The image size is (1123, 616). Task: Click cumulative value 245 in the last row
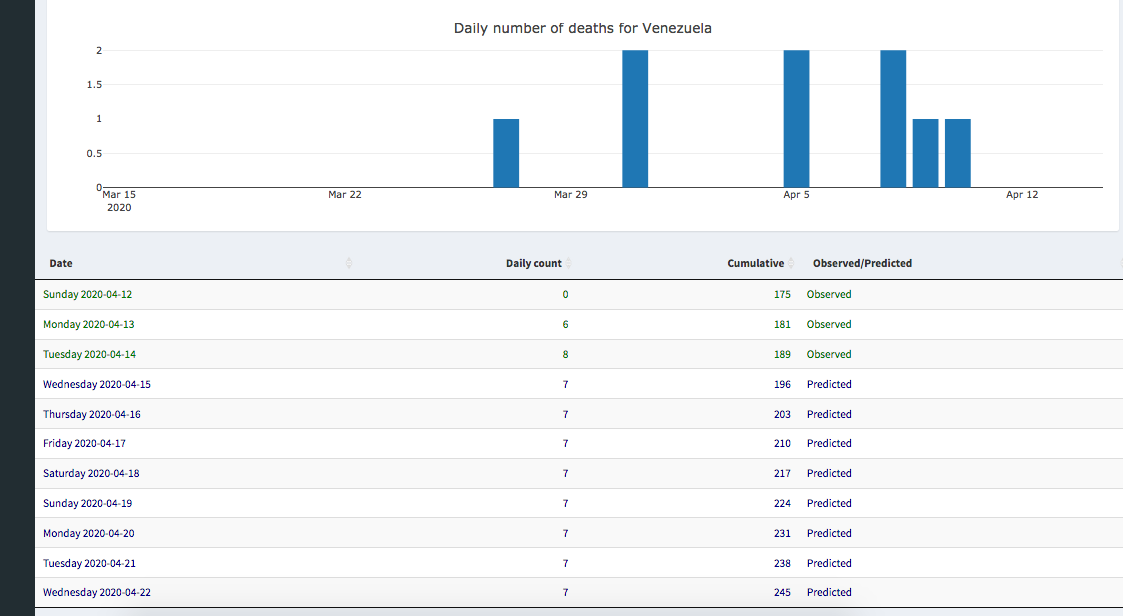[782, 592]
